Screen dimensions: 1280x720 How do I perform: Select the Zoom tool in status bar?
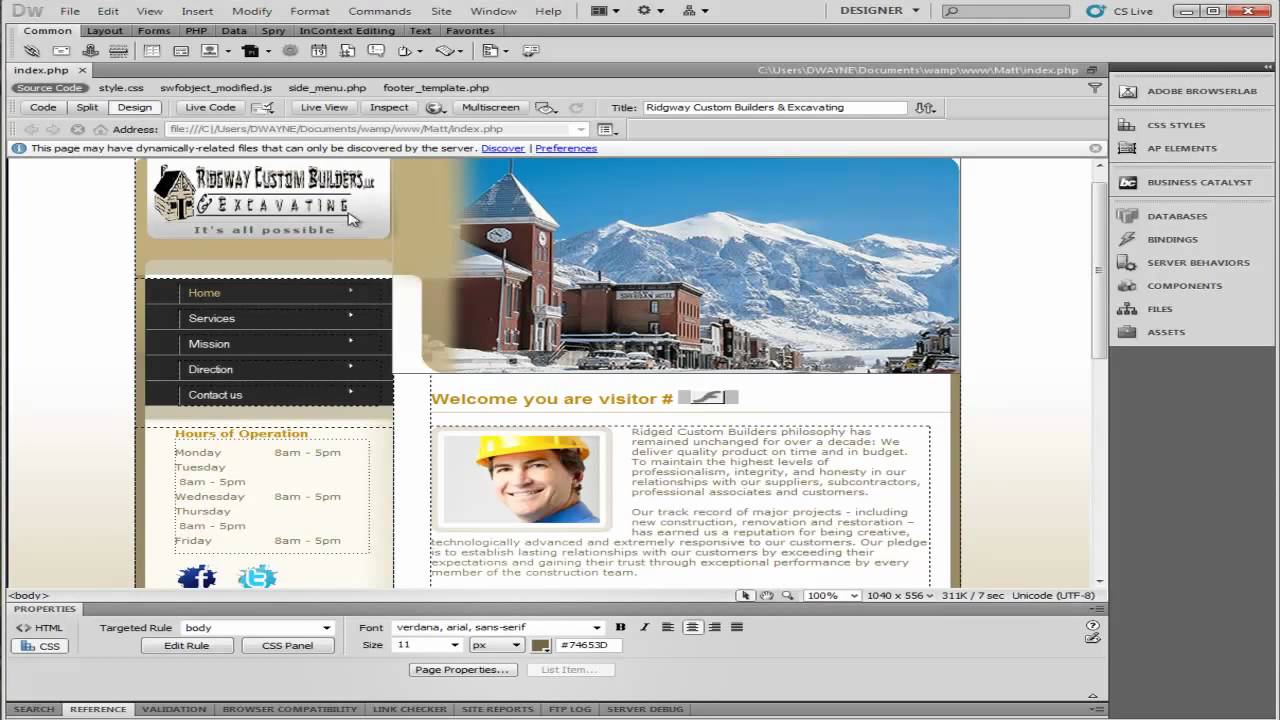click(788, 595)
